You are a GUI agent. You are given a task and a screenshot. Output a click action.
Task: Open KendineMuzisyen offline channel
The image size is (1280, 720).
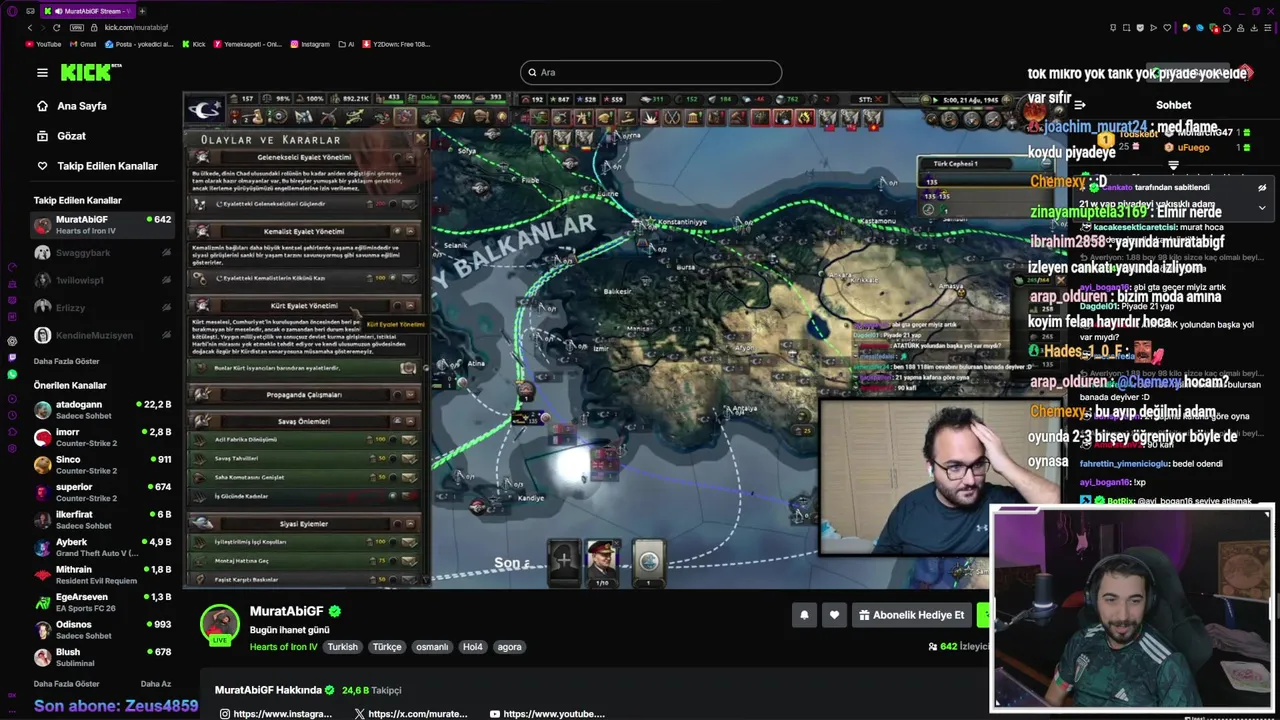coord(102,335)
